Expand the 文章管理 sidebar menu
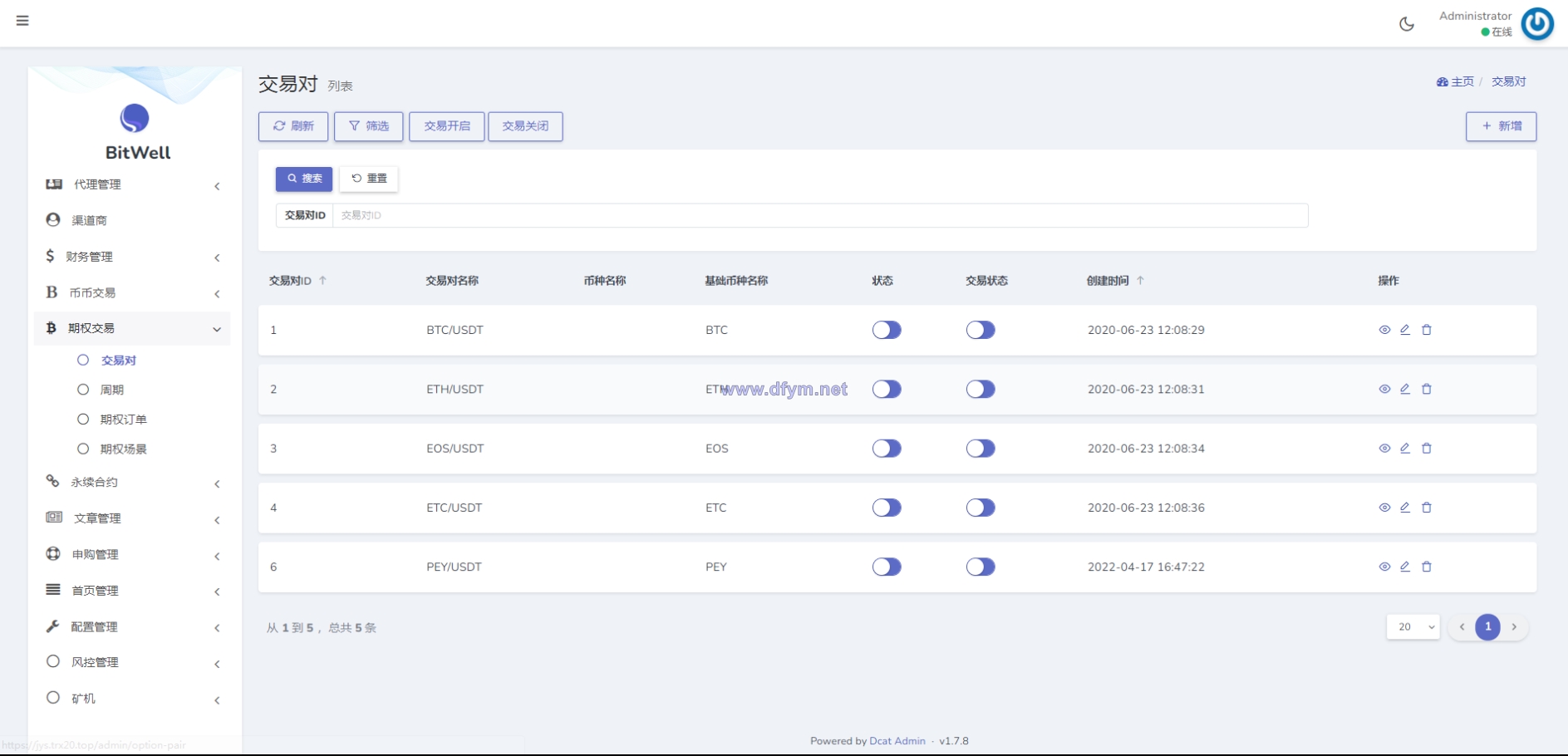The height and width of the screenshot is (756, 1568). pyautogui.click(x=133, y=518)
